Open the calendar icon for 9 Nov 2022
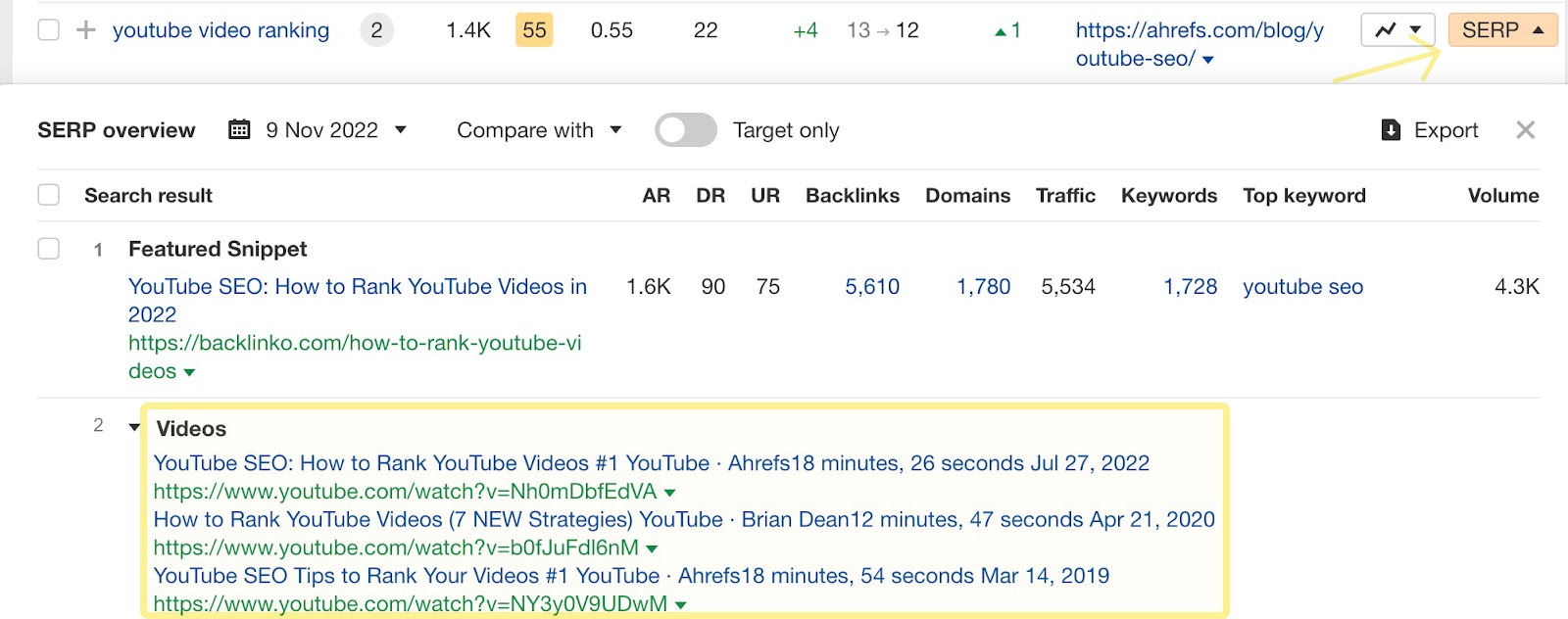 (x=239, y=129)
